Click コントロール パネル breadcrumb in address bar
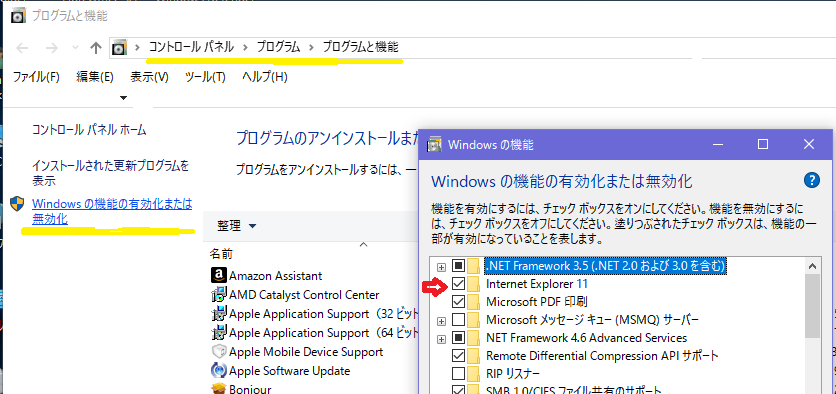 point(191,47)
